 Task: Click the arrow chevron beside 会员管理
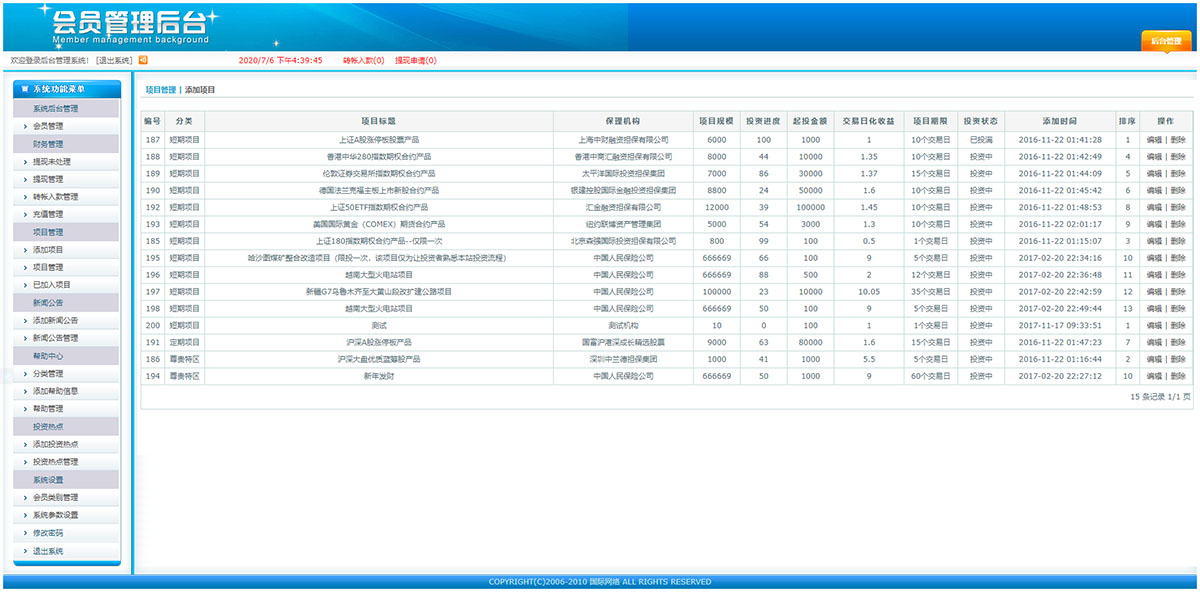click(25, 126)
